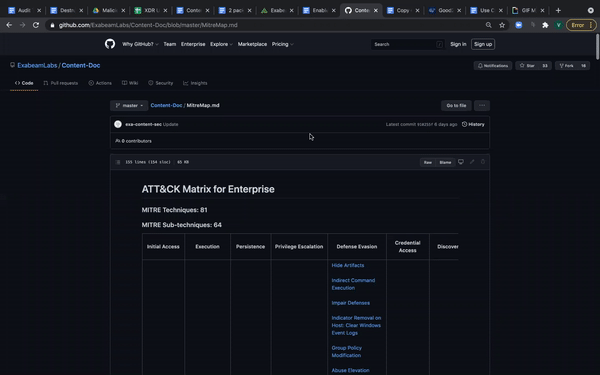Click in the GitHub search field
The height and width of the screenshot is (375, 600).
click(x=408, y=44)
